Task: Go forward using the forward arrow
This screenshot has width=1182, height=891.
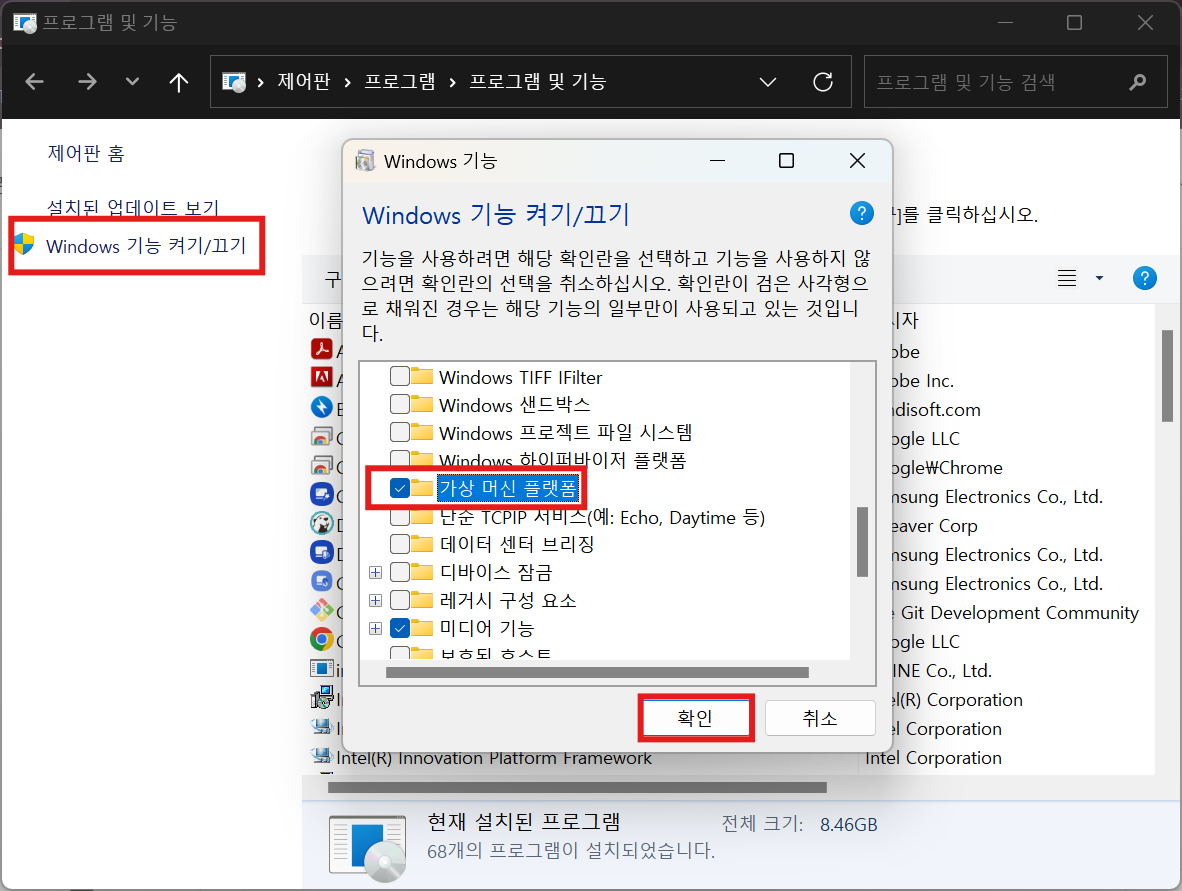Action: pos(87,81)
